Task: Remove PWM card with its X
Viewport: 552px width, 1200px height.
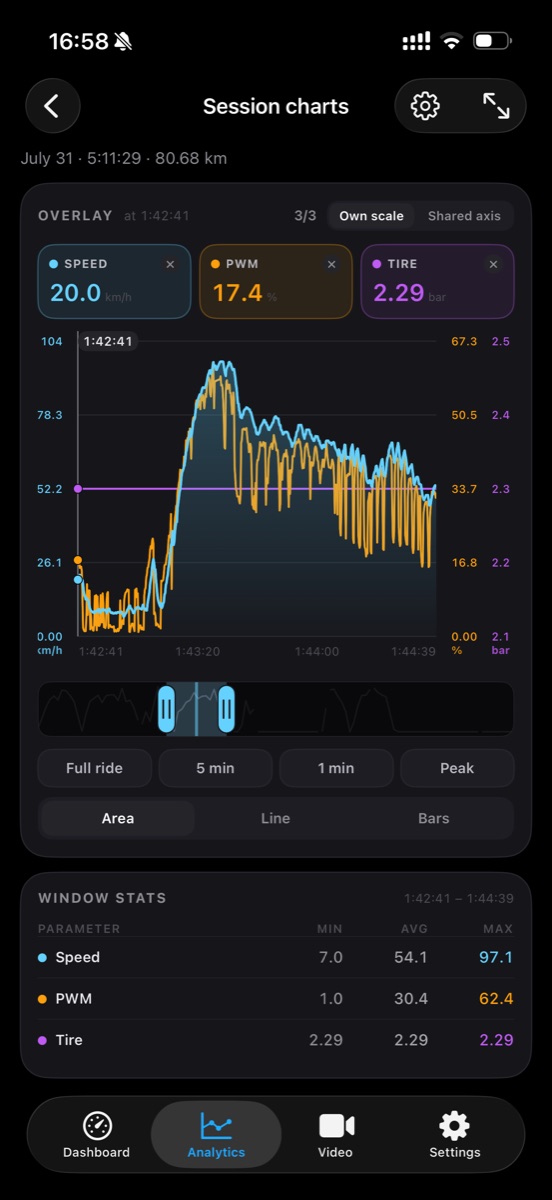Action: (332, 264)
